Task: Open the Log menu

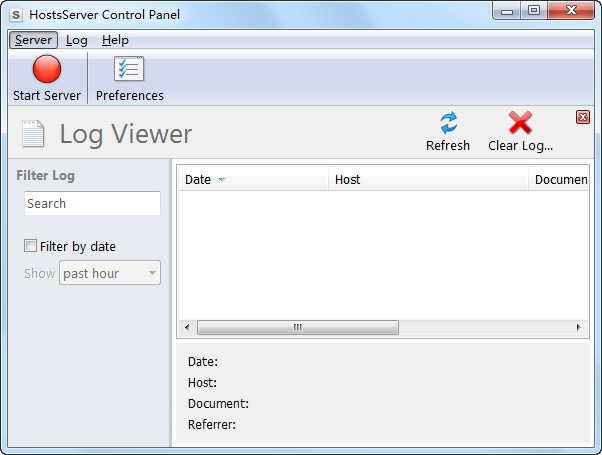Action: [77, 40]
